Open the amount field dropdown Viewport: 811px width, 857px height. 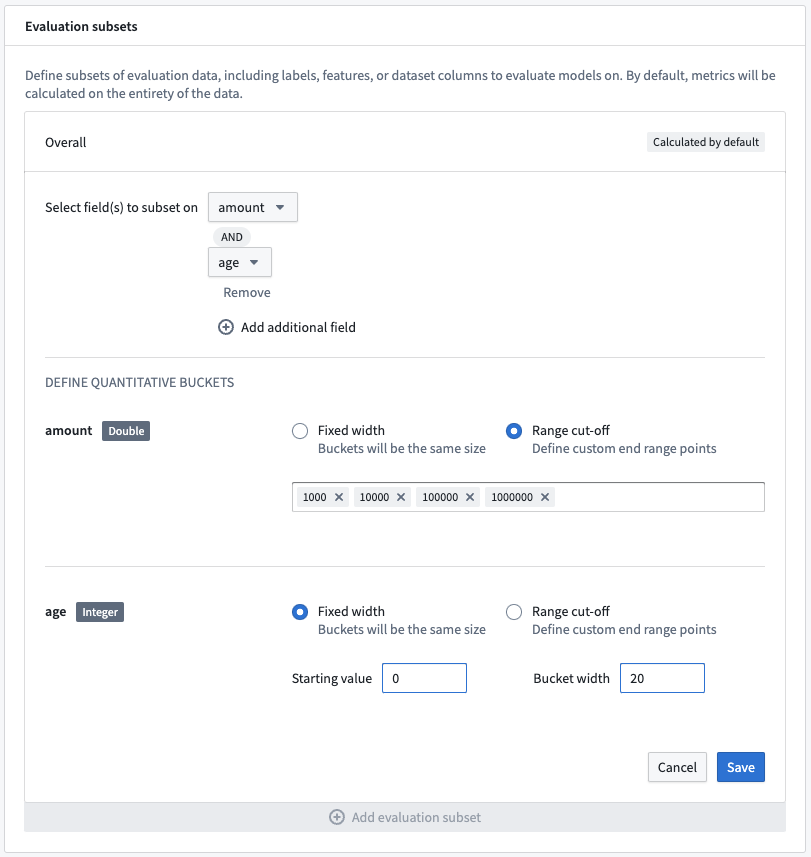pos(252,207)
